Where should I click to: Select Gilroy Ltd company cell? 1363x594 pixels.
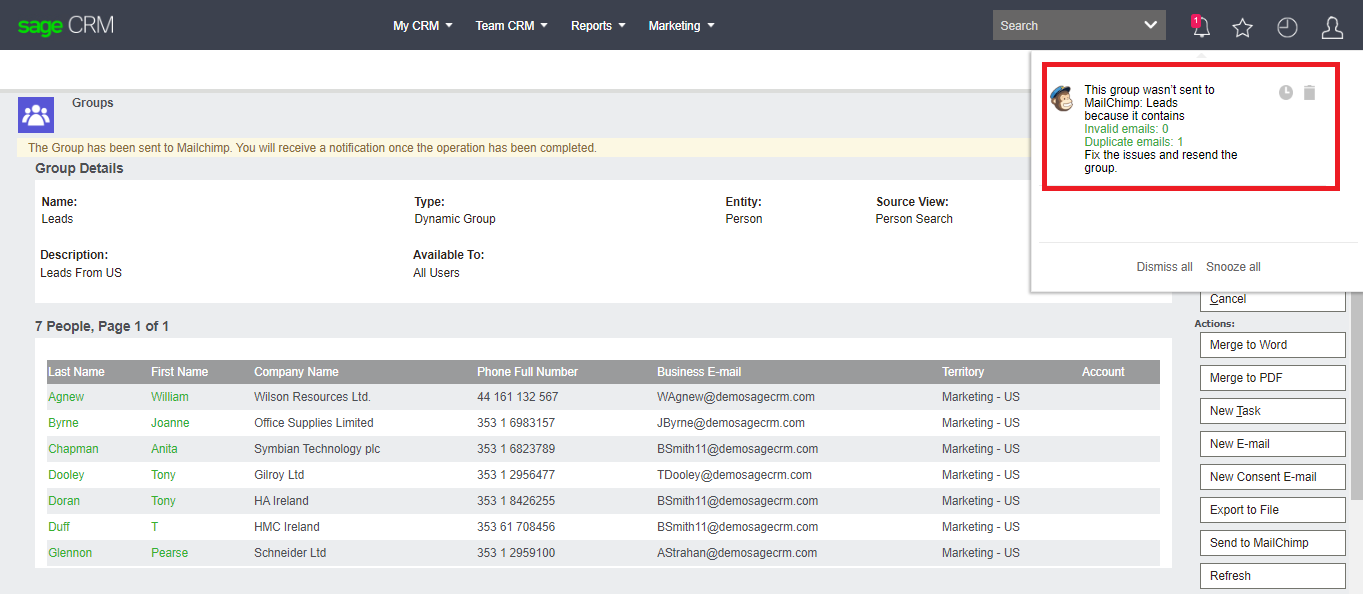pyautogui.click(x=279, y=475)
